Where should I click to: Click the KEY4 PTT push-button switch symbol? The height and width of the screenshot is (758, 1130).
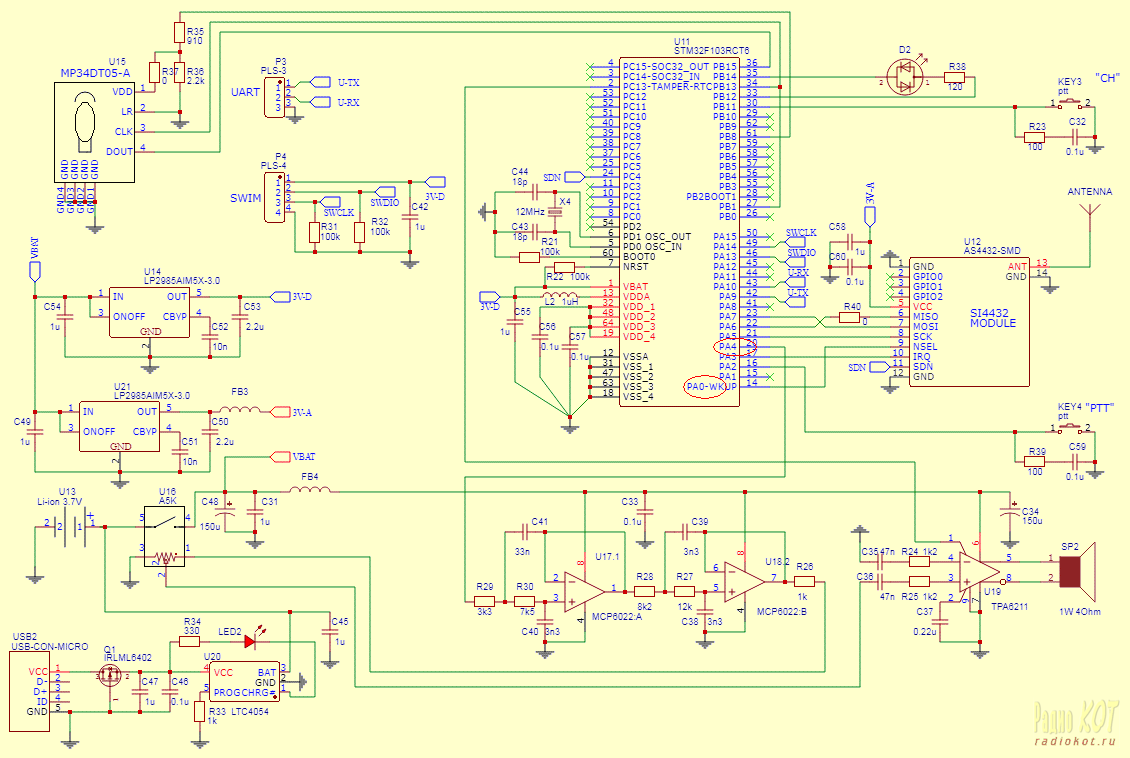pos(1071,428)
